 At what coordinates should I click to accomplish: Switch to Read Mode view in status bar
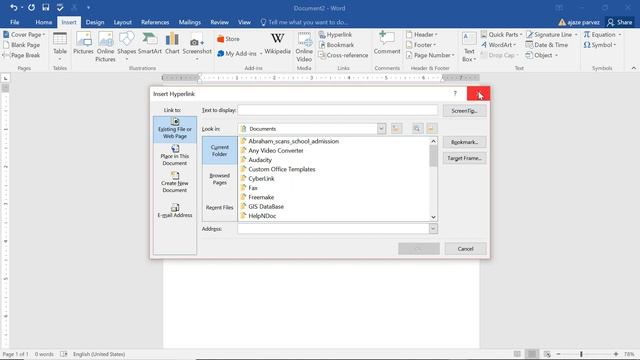click(x=517, y=354)
